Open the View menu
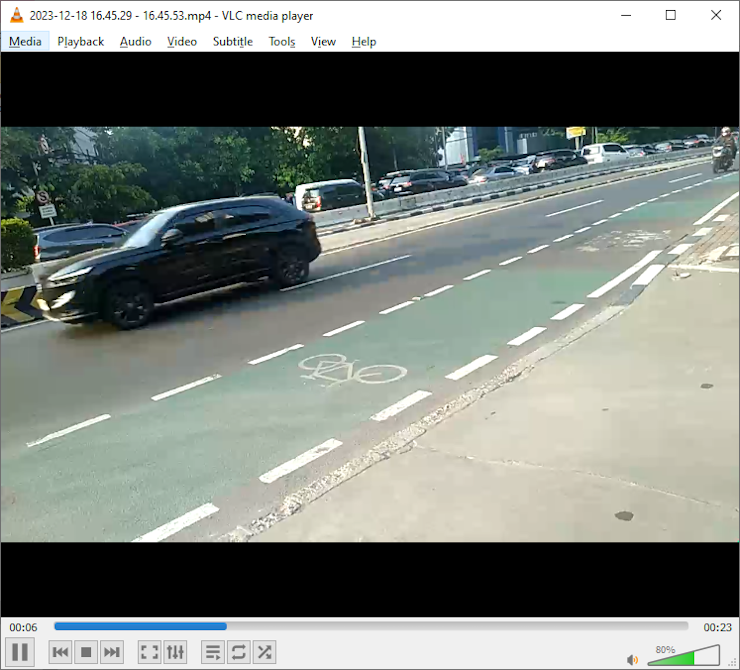 pos(323,42)
